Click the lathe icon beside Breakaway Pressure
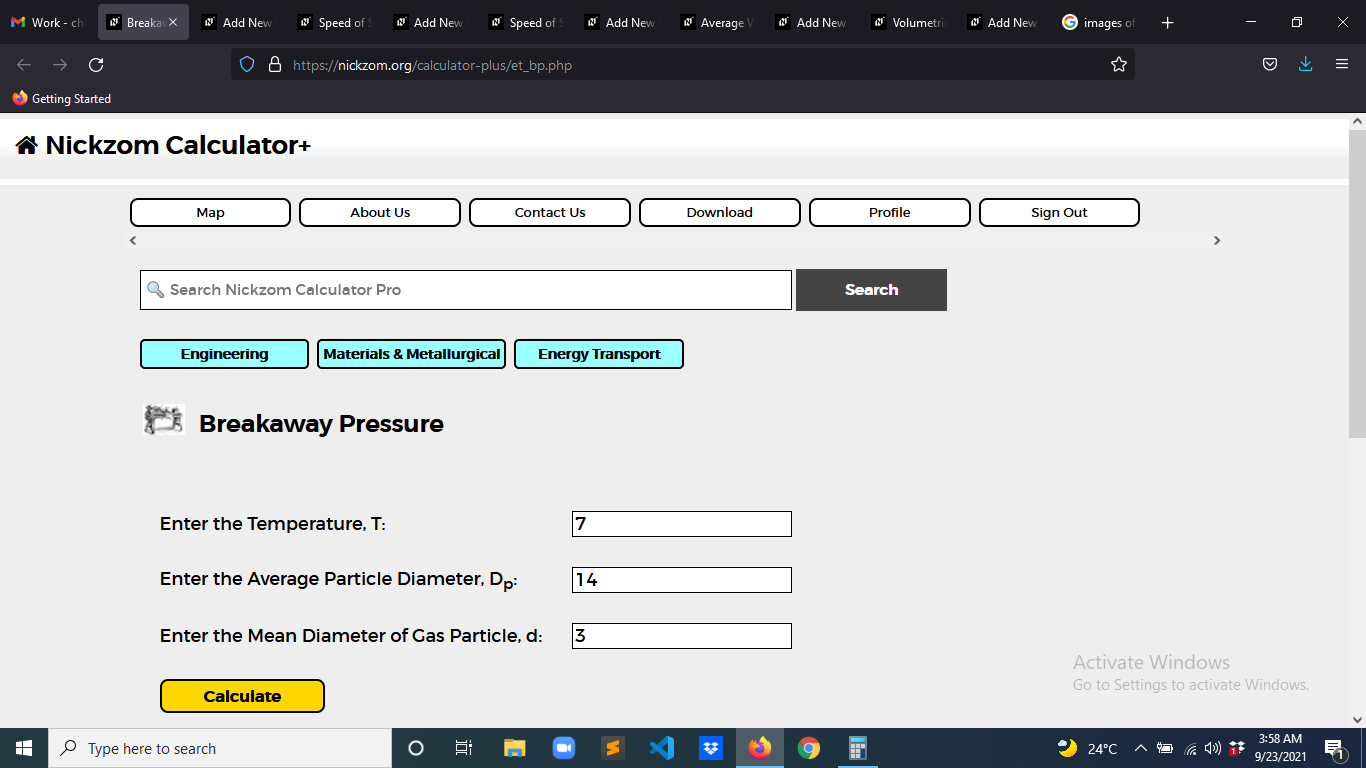Screen dimensions: 1366x768 click(164, 420)
